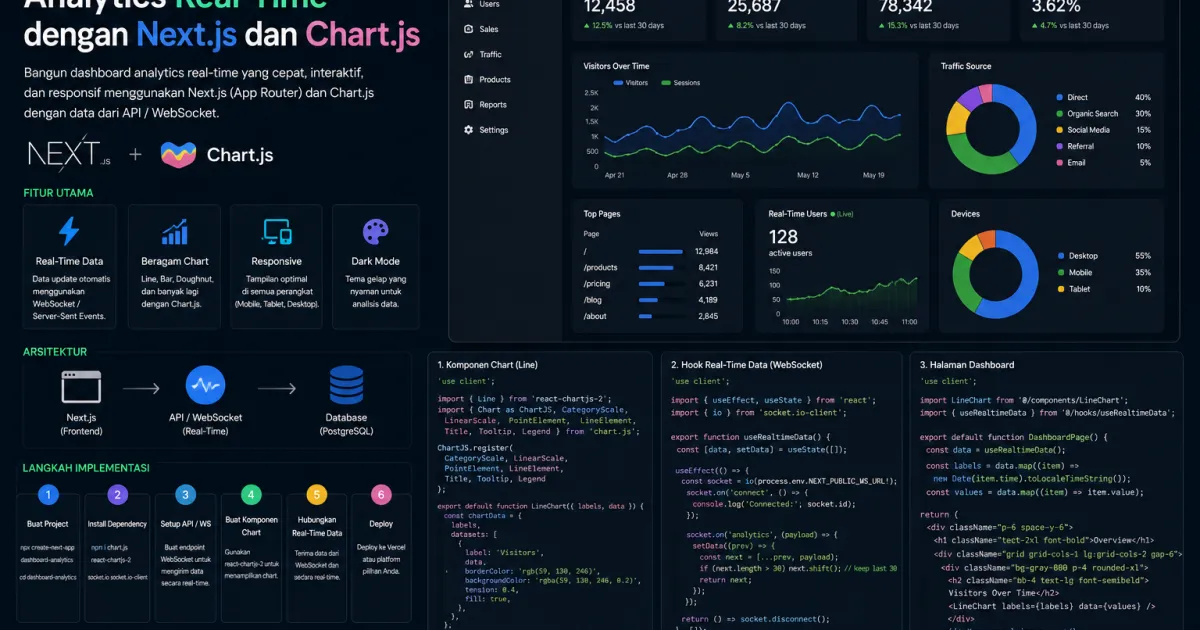Open the Products sidebar icon
1200x630 pixels.
468,79
